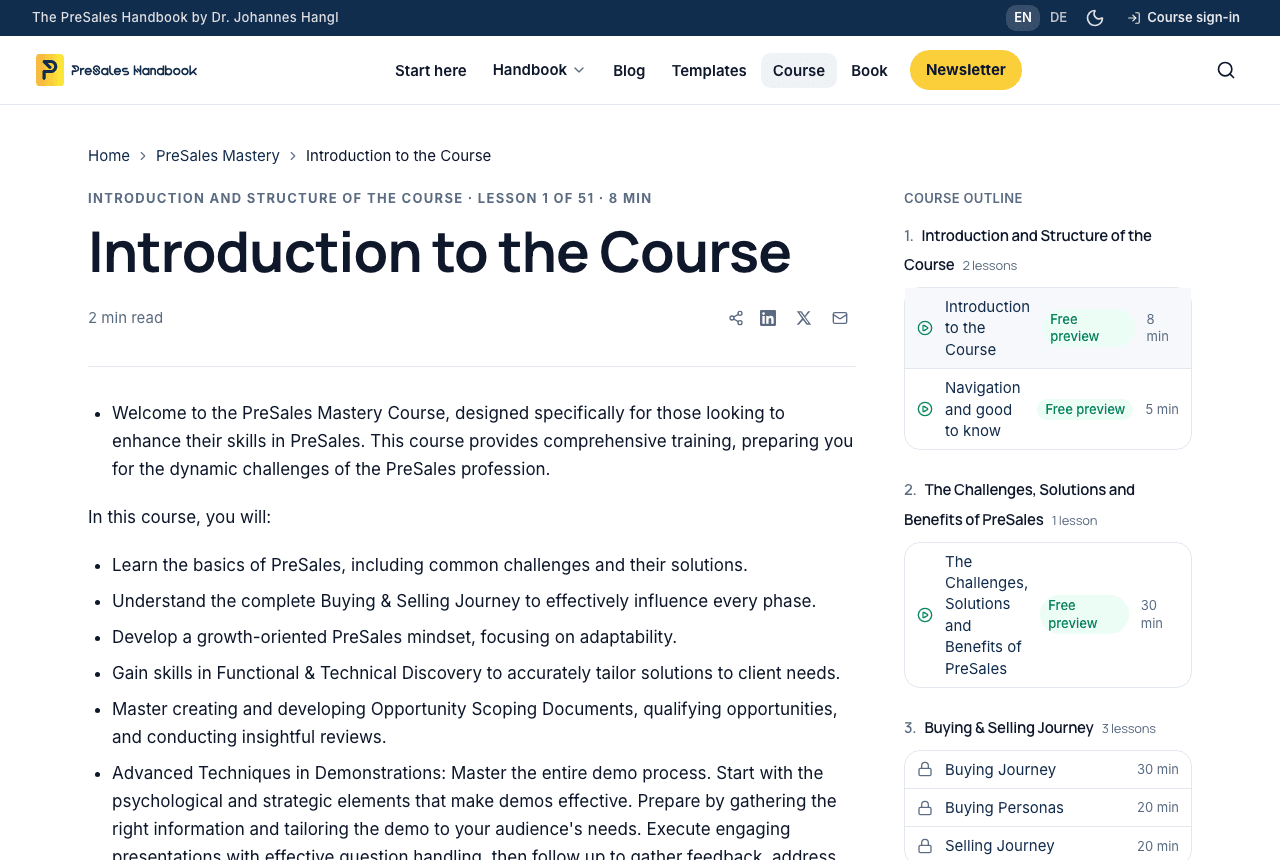Viewport: 1280px width, 860px height.
Task: Click the PreSales Handbook logo
Action: [117, 70]
